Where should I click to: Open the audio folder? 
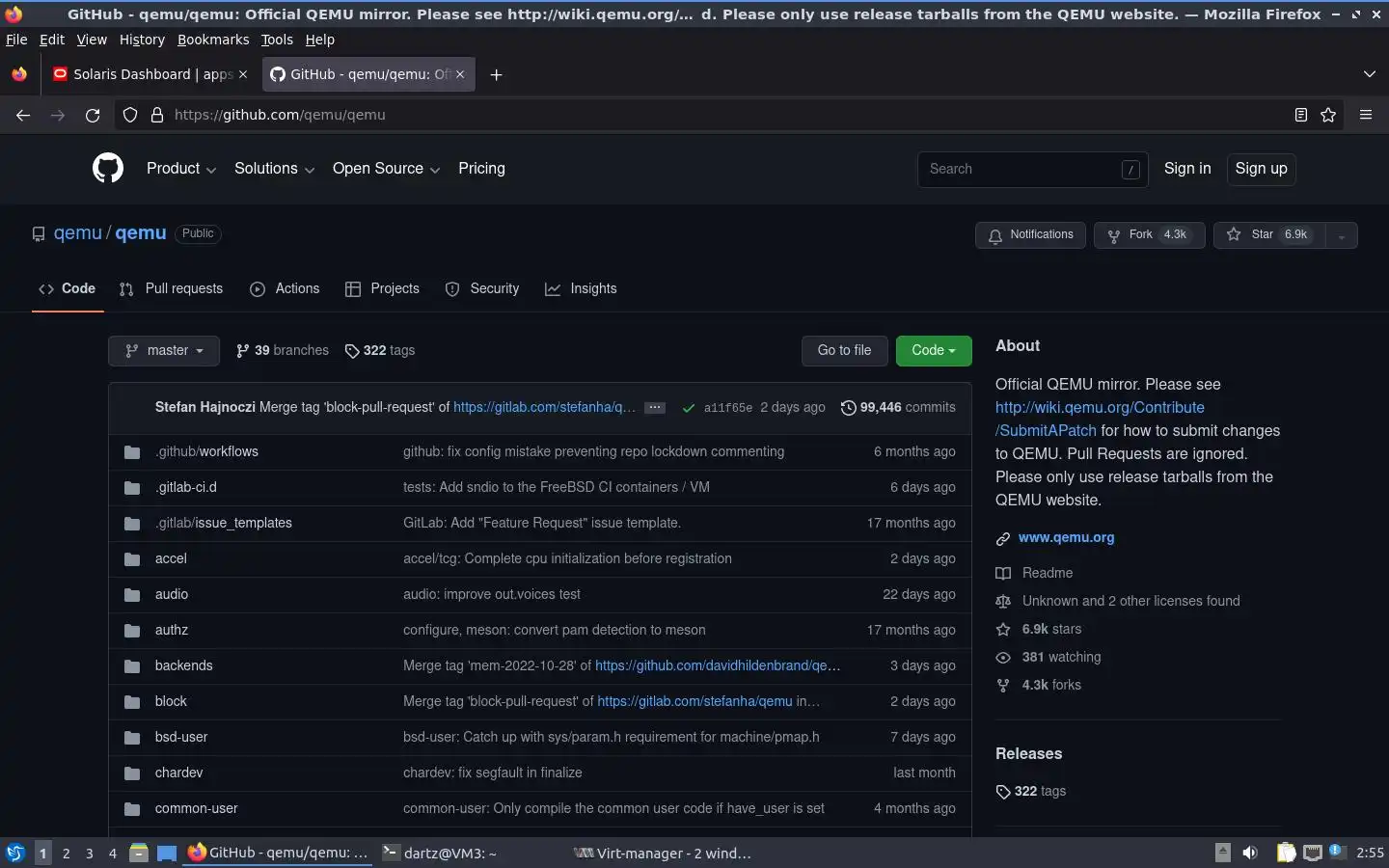[172, 594]
